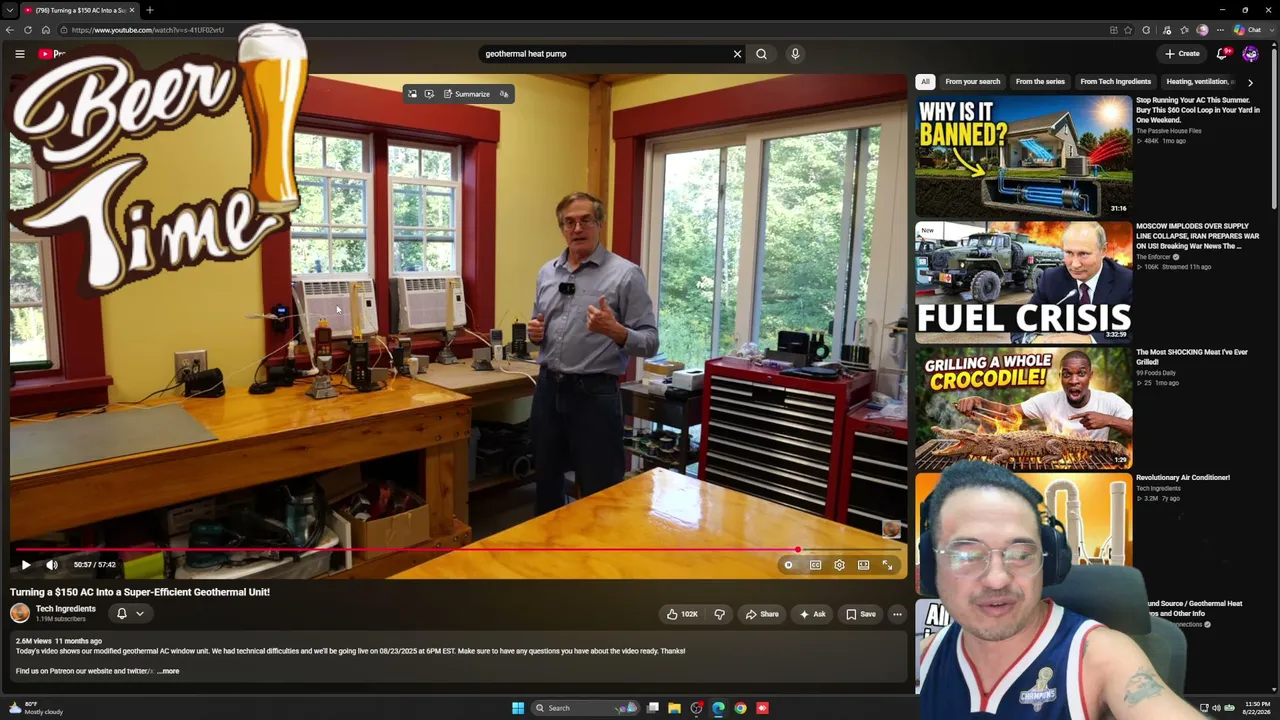Open the subscription notification bell dropdown
This screenshot has height=720, width=1280.
tap(130, 614)
